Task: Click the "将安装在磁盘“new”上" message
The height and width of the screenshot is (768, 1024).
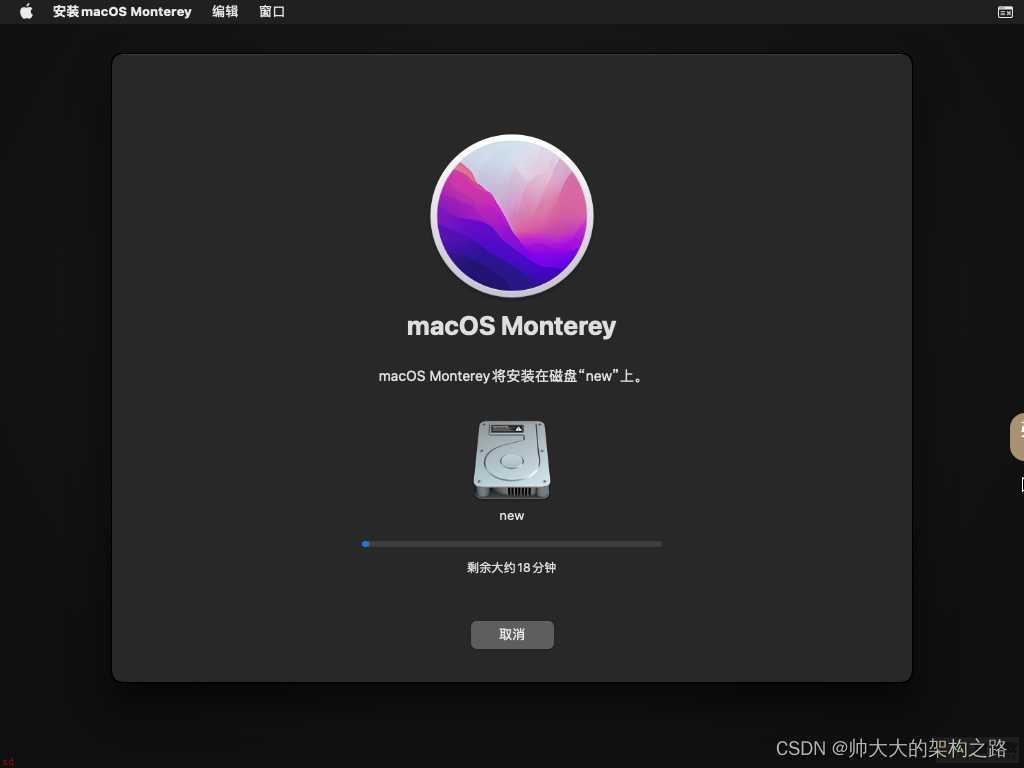Action: (511, 376)
